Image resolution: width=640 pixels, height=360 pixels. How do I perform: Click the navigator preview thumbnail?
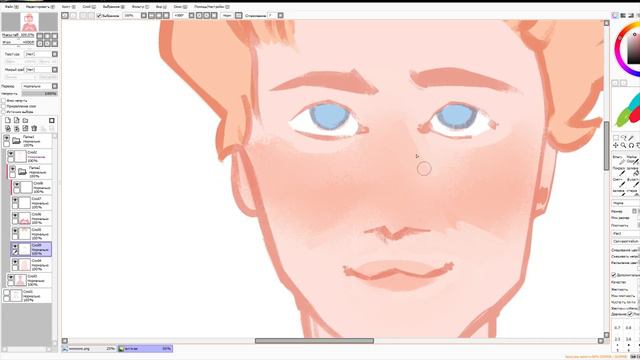pyautogui.click(x=29, y=22)
